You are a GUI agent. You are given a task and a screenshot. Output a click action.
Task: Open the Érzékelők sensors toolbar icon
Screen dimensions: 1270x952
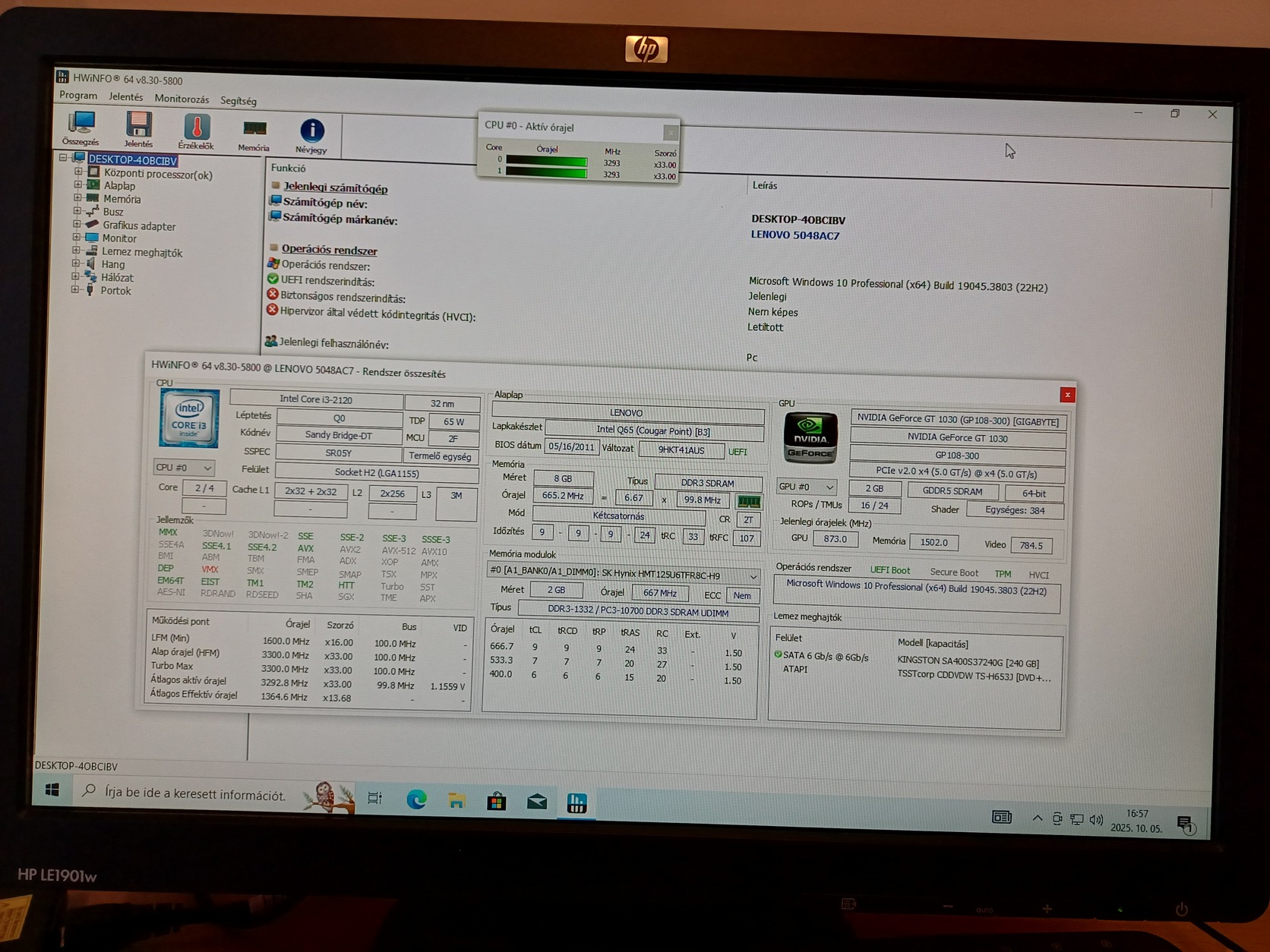point(196,131)
